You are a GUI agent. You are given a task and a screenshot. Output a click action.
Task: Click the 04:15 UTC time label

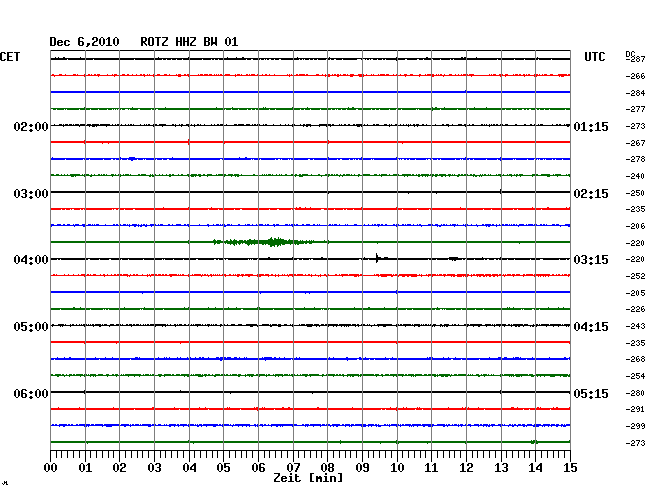(591, 327)
